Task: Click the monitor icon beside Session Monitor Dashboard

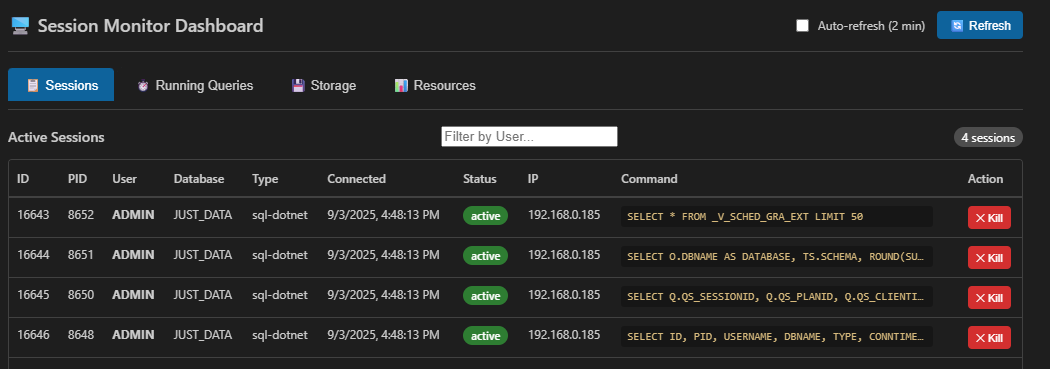Action: (x=20, y=26)
